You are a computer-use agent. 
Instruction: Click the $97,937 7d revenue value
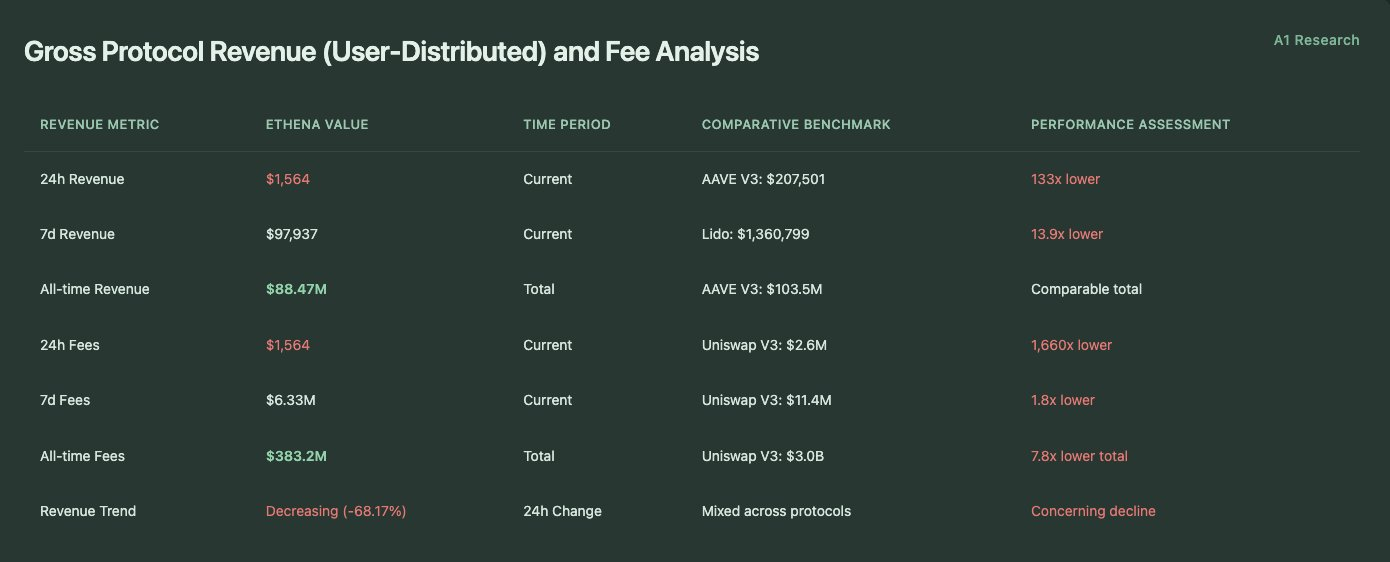coord(292,234)
